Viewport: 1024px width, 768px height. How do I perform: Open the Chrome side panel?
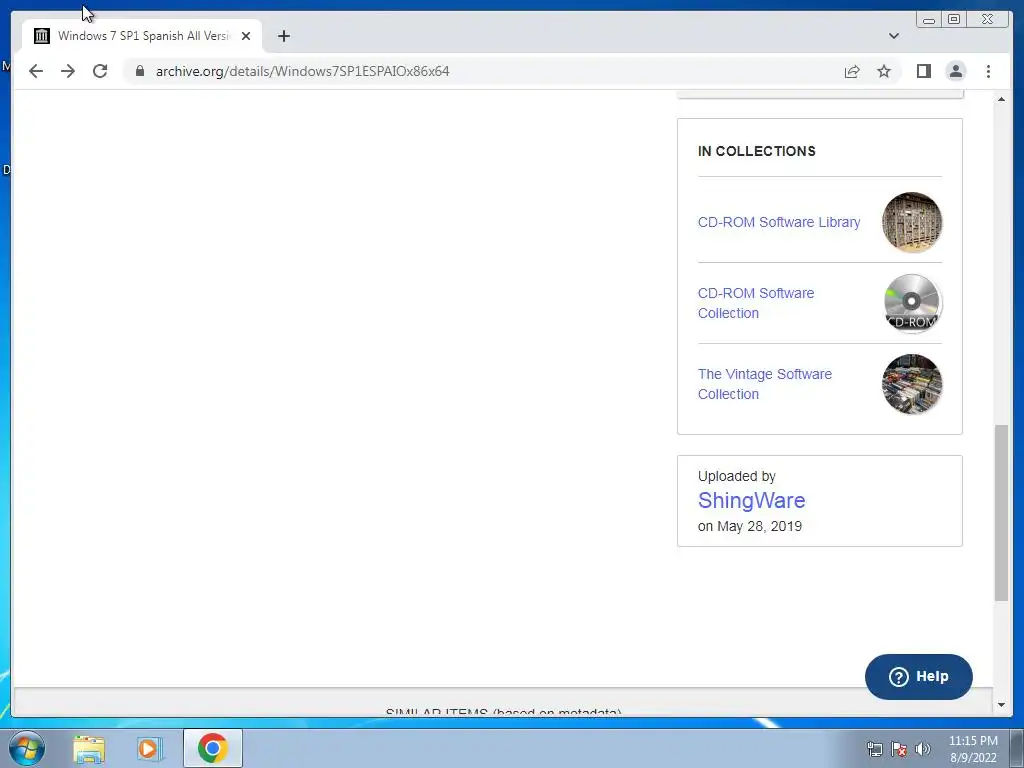point(923,71)
